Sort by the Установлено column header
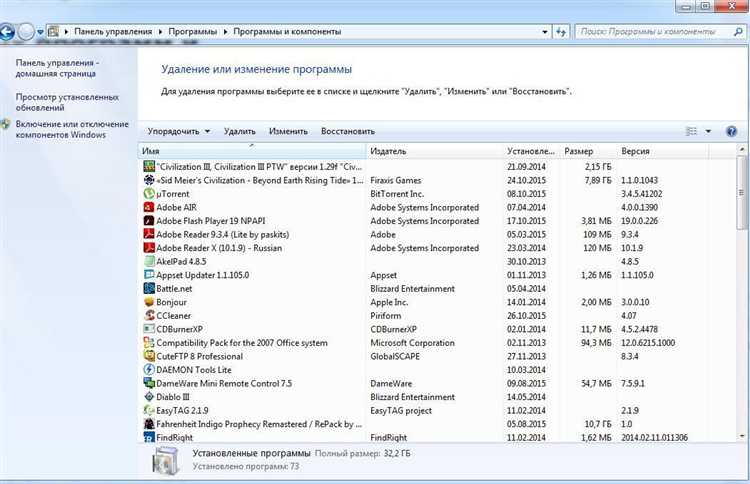The image size is (750, 484). click(532, 151)
